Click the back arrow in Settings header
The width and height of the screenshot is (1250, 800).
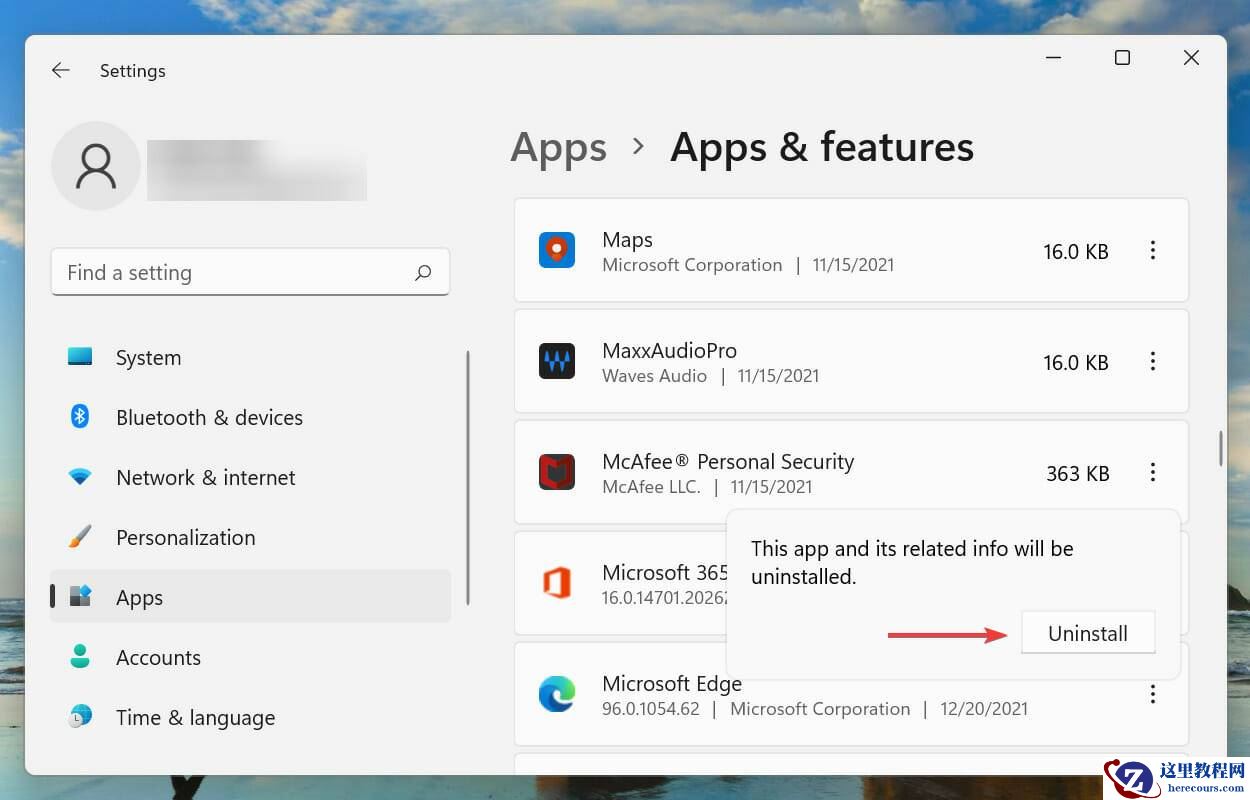61,71
